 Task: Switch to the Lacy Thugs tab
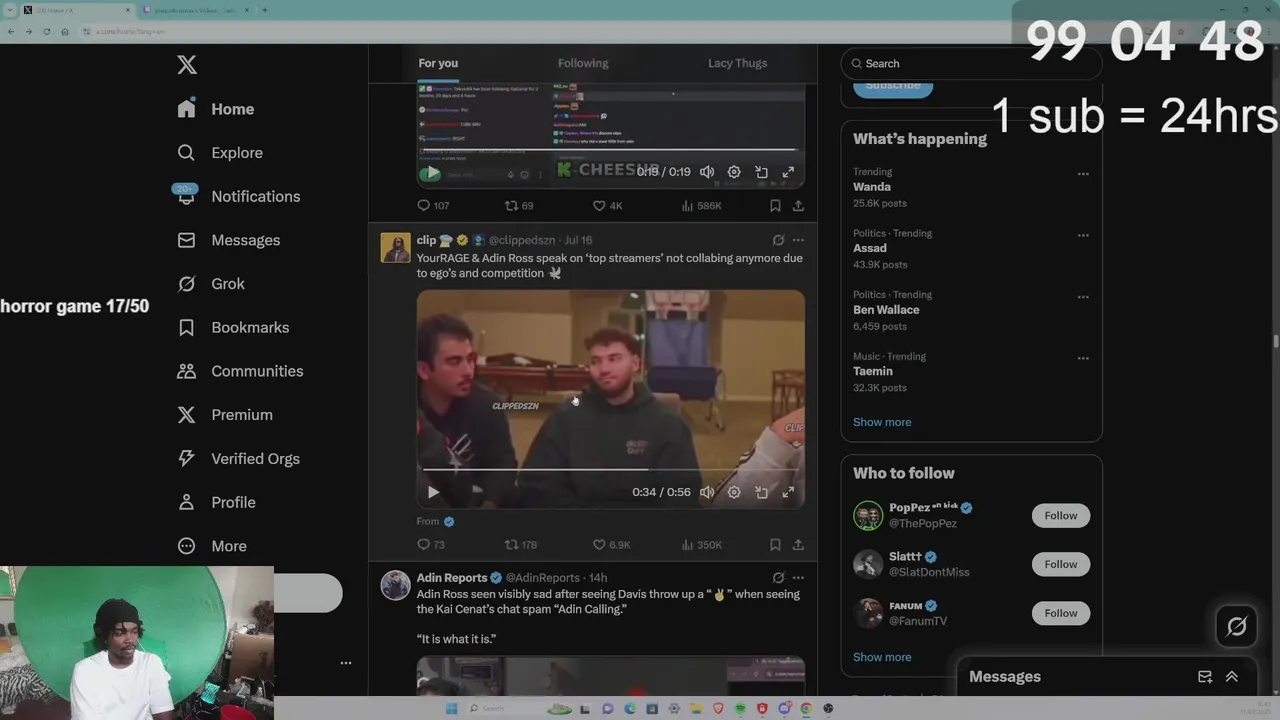(x=737, y=63)
